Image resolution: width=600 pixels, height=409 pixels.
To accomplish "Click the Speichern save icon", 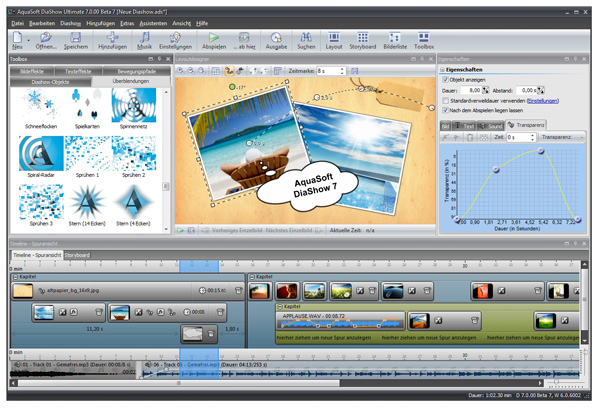I will (76, 37).
